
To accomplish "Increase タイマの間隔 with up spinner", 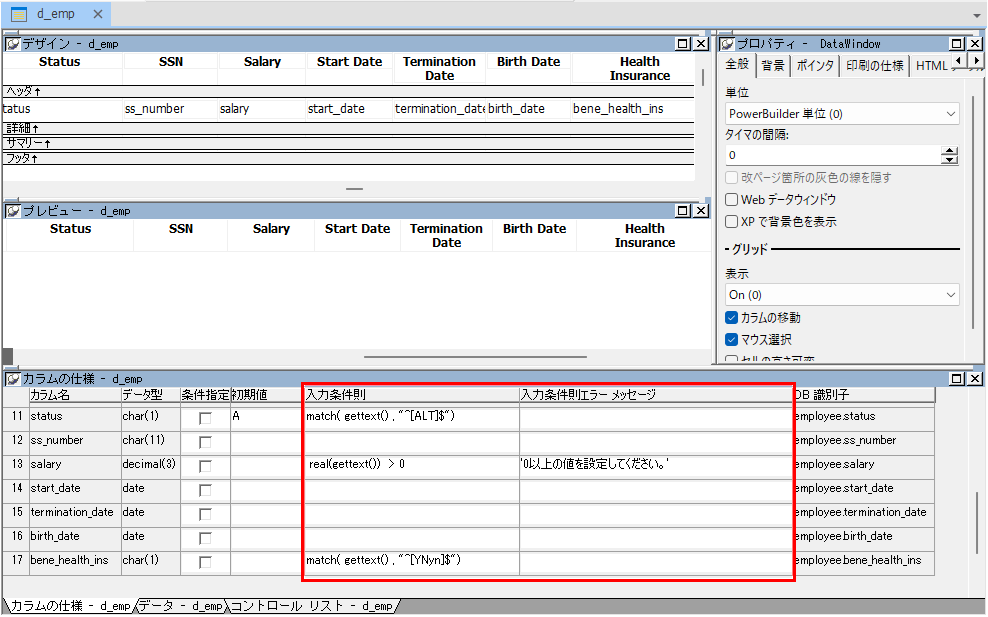I will [x=950, y=151].
